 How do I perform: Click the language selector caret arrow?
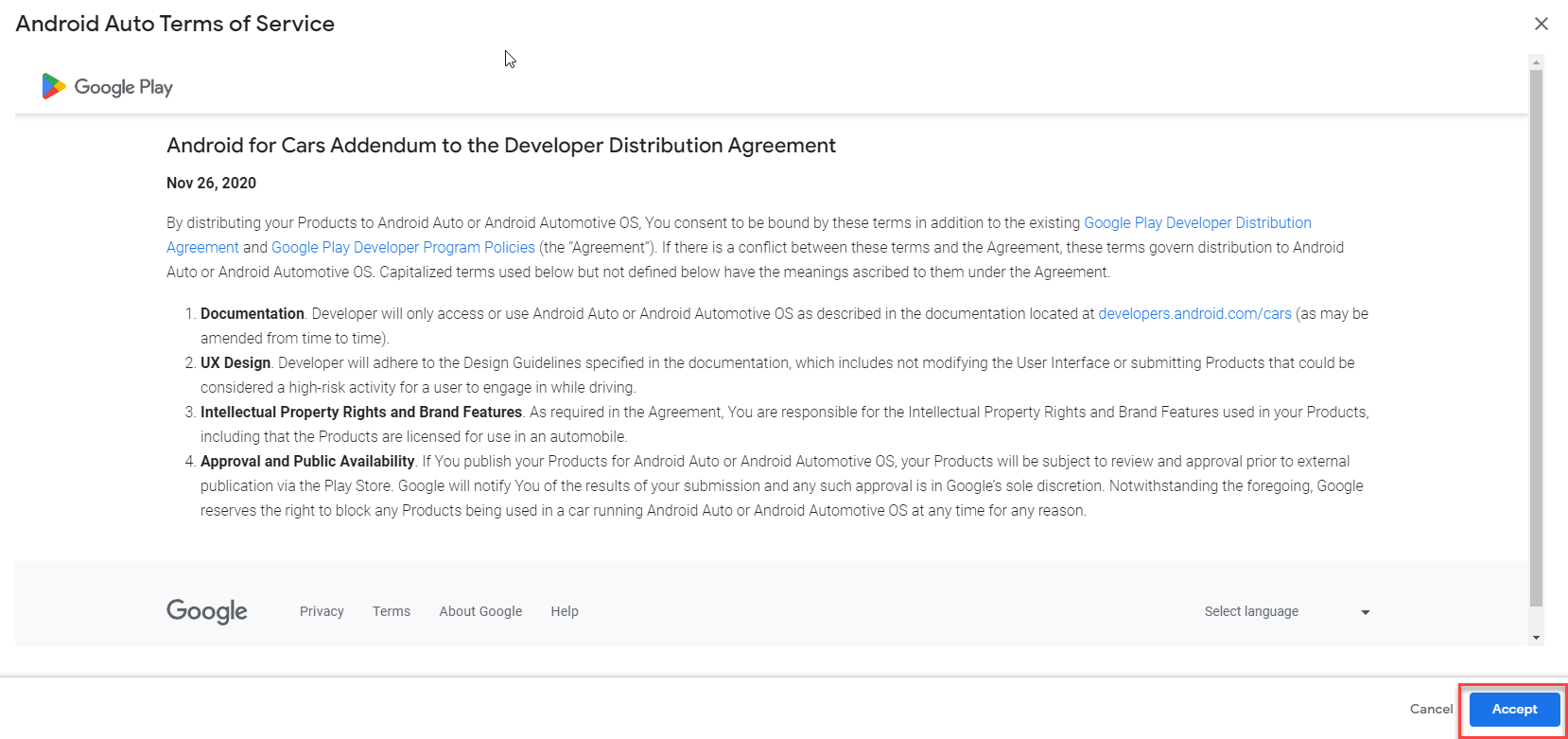coord(1365,612)
